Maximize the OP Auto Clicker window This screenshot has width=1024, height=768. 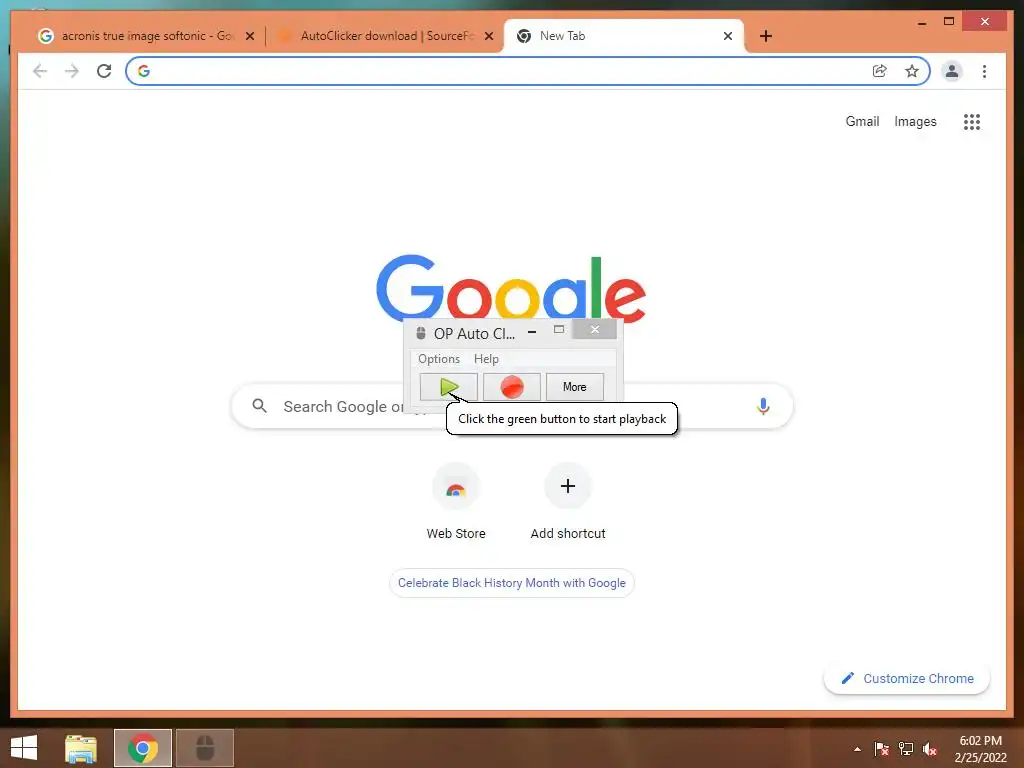pos(559,330)
